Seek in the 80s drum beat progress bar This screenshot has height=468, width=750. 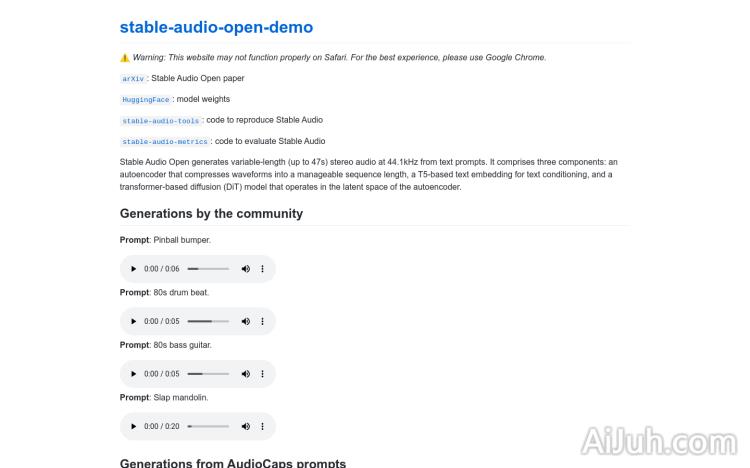pyautogui.click(x=208, y=322)
